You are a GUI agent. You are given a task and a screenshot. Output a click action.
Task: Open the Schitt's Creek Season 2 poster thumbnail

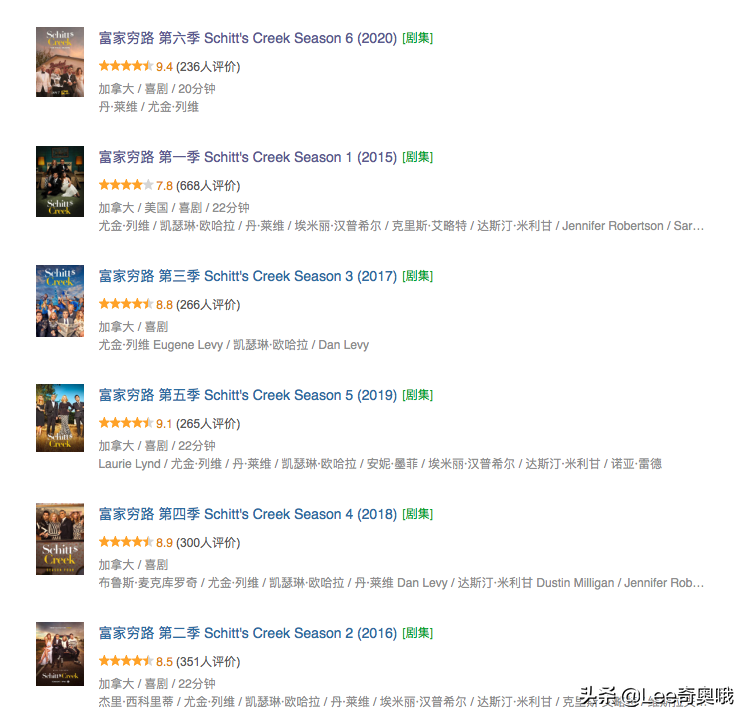coord(60,654)
